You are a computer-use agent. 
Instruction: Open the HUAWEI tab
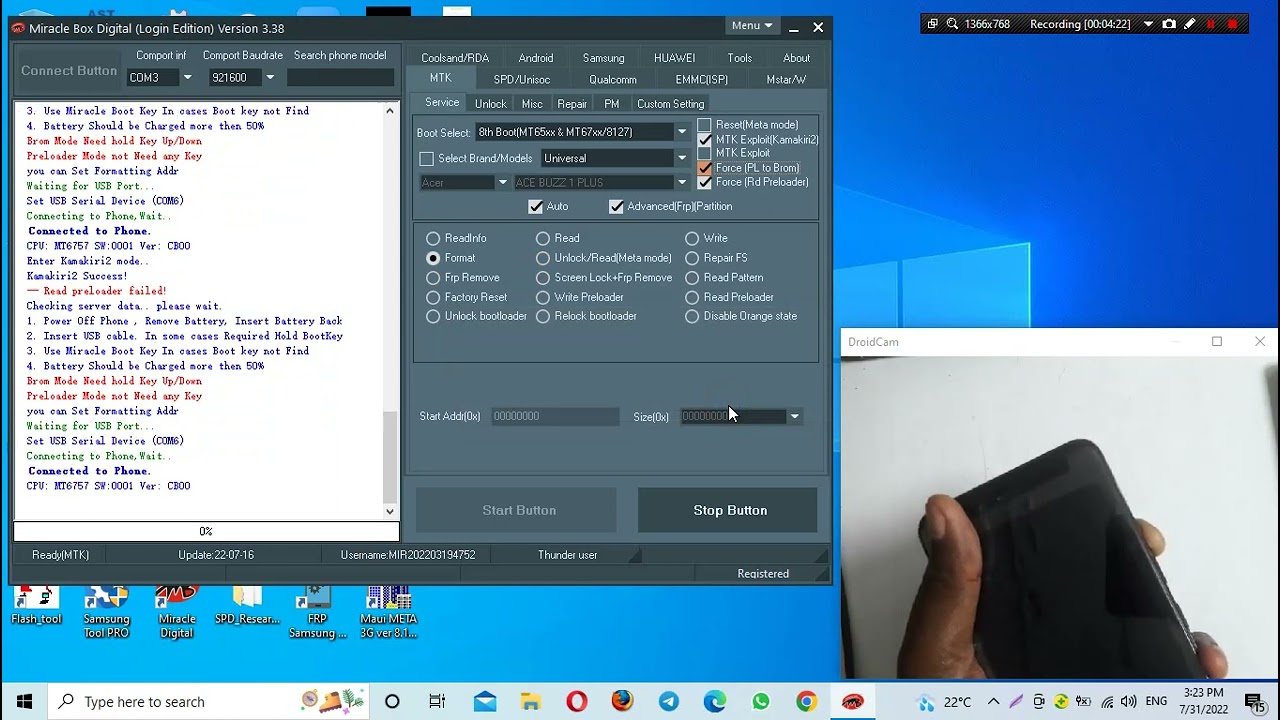click(674, 58)
